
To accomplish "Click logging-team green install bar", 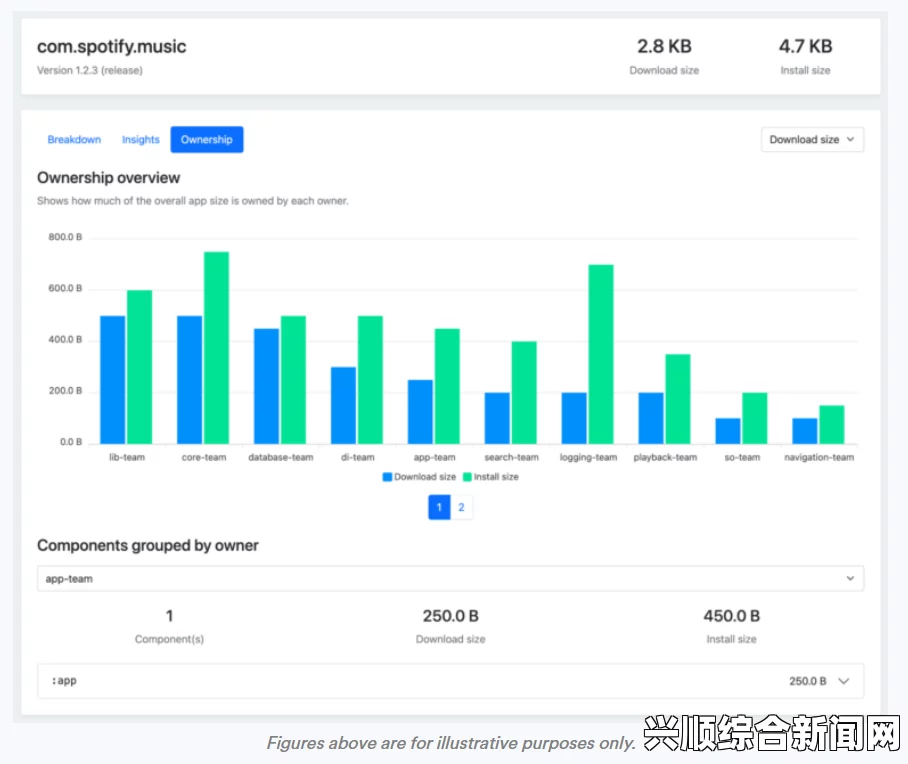I will (x=601, y=354).
